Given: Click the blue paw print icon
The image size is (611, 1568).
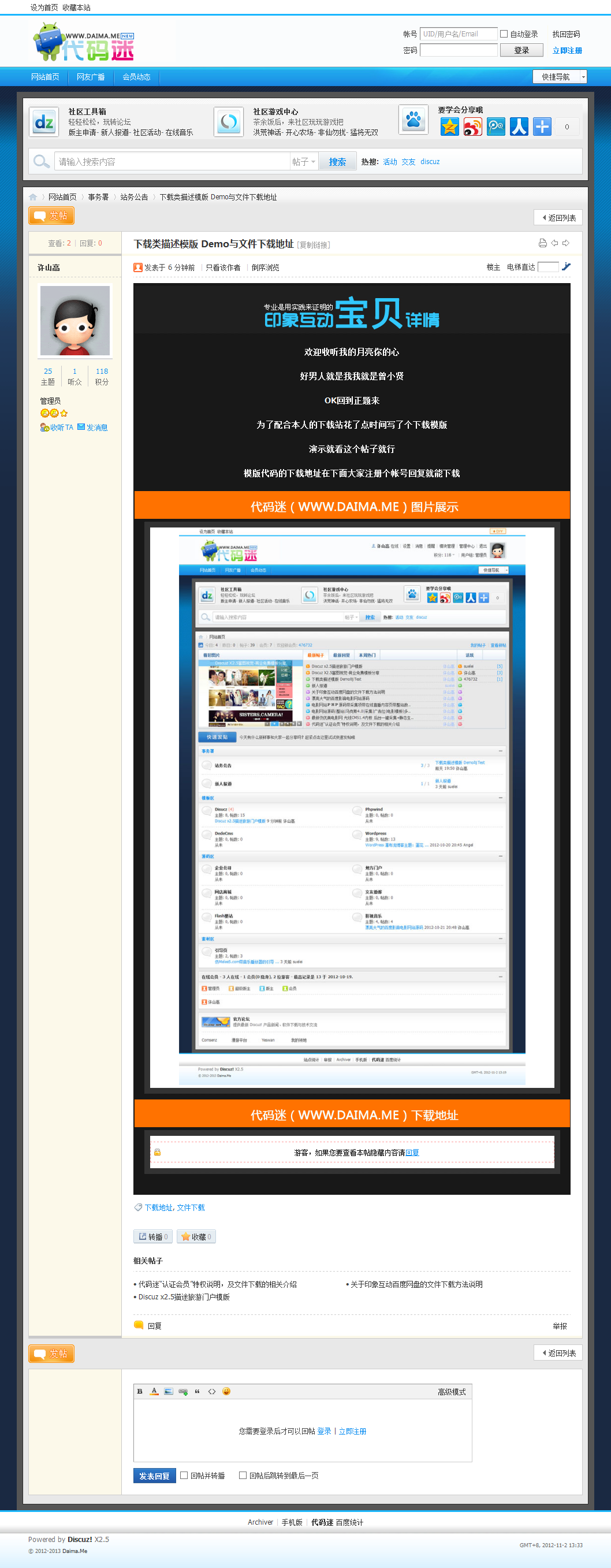Looking at the screenshot, I should point(414,119).
